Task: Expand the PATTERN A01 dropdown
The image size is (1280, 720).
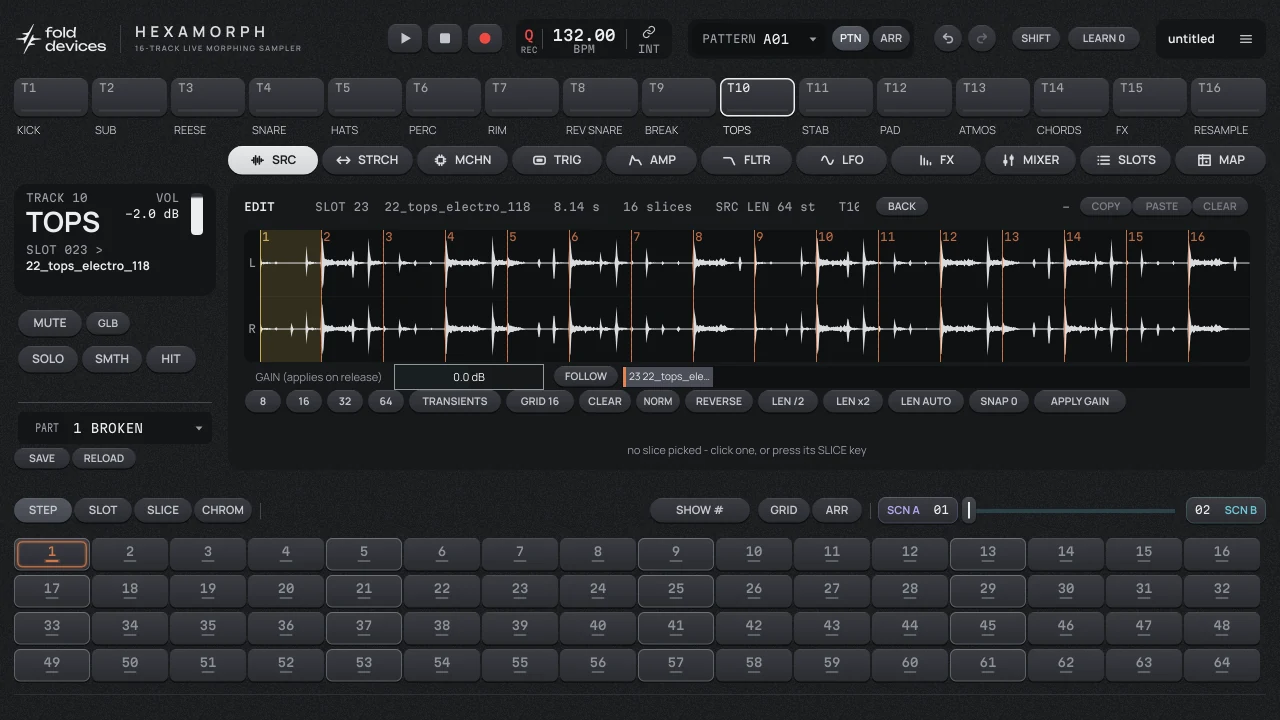Action: click(760, 39)
